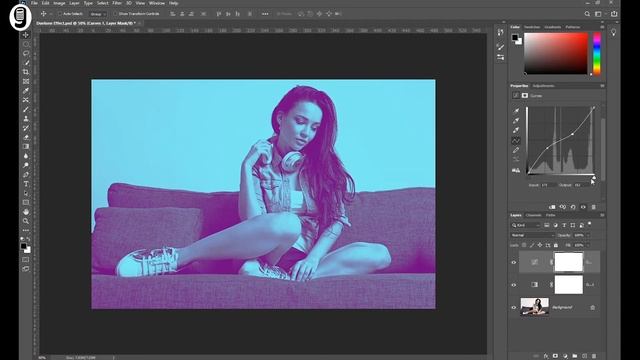Image resolution: width=640 pixels, height=360 pixels.
Task: Open the Group dropdown in options bar
Action: click(x=98, y=14)
